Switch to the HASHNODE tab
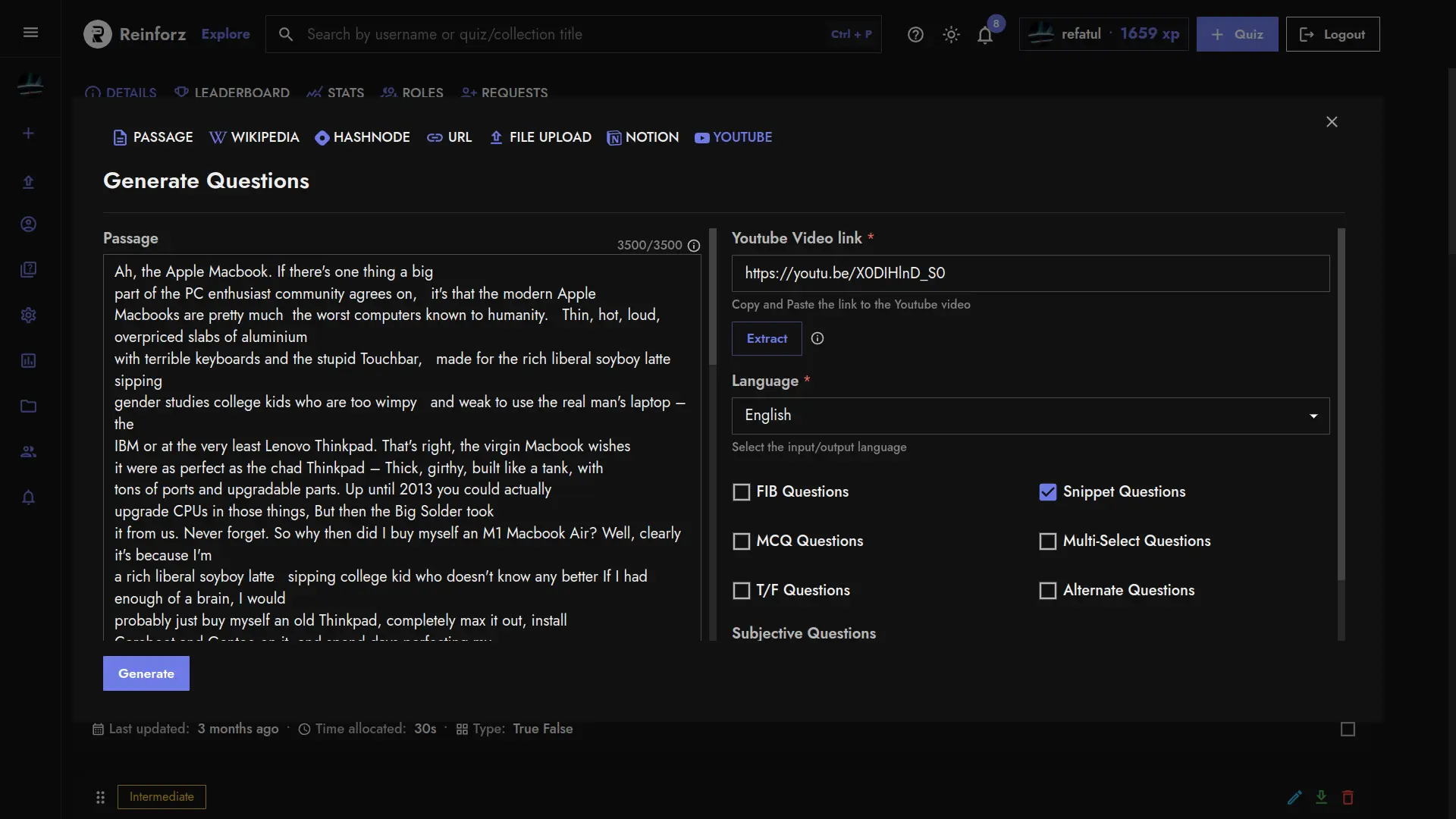 [362, 137]
